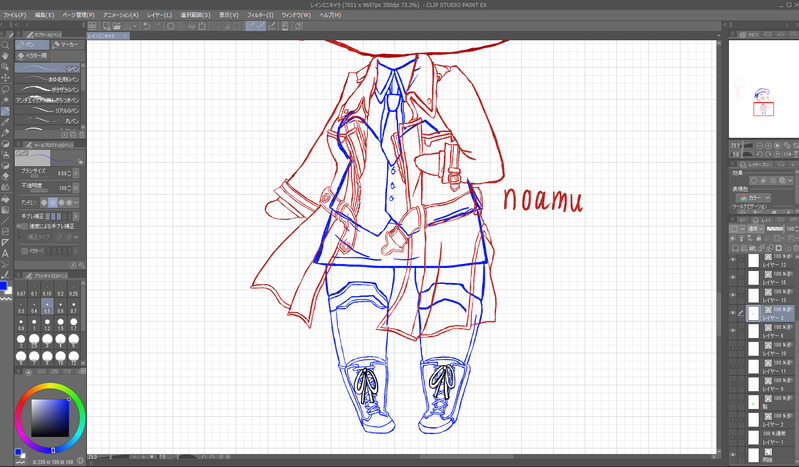Select the lasso selection tool
This screenshot has width=799, height=467.
[5, 89]
